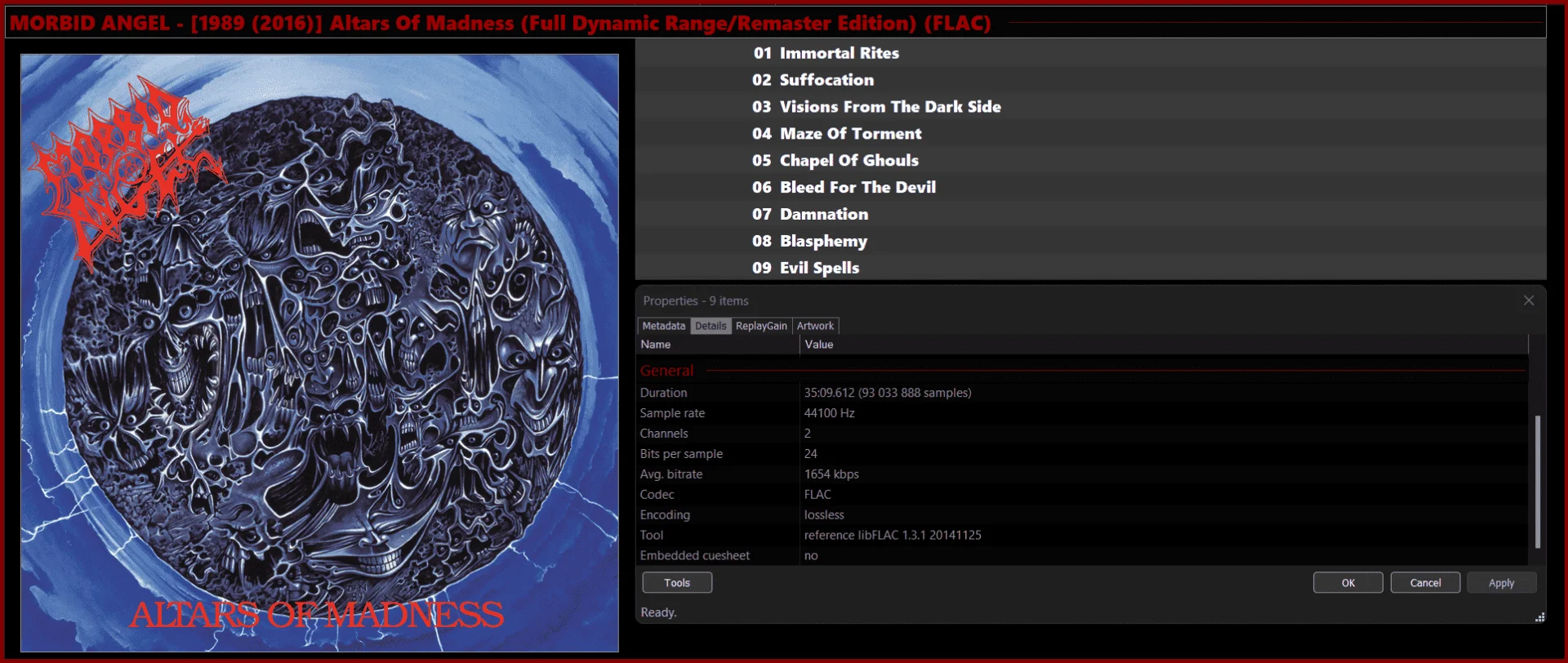Select track 03 Visions From The Dark Side
This screenshot has height=663, width=1568.
1090,107
